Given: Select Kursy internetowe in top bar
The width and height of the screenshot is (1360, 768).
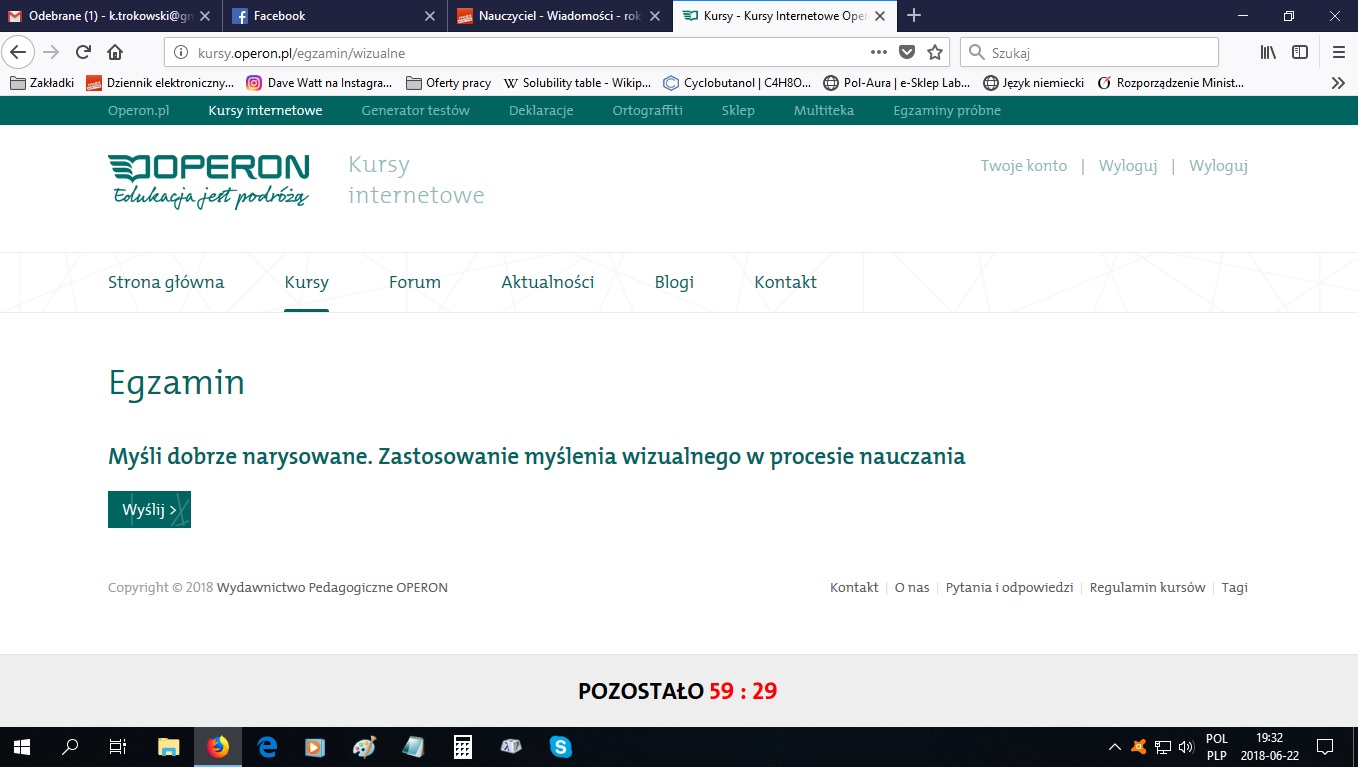Looking at the screenshot, I should coord(265,111).
